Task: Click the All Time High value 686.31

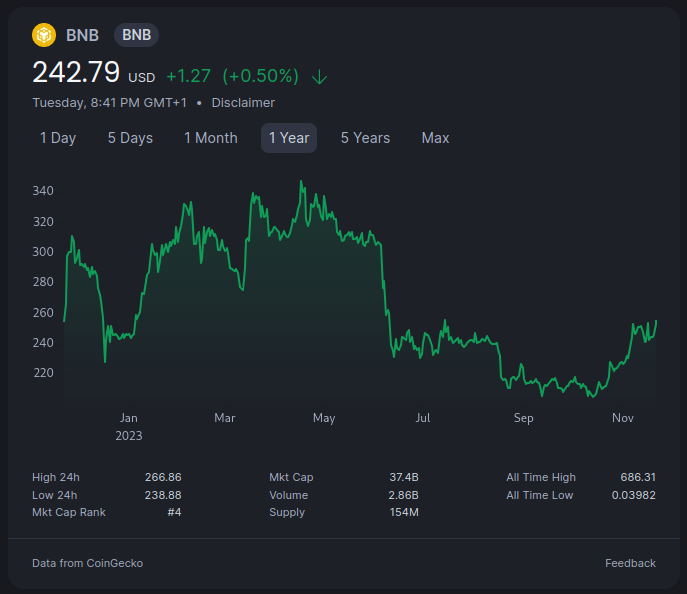Action: coord(636,477)
